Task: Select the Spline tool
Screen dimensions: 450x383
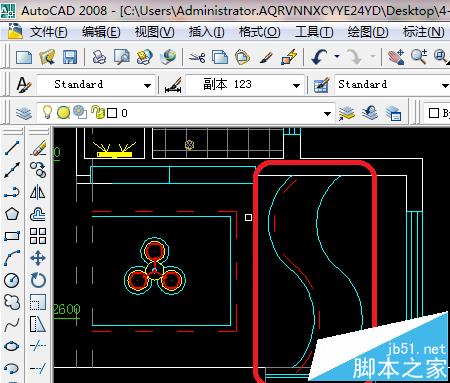Action: click(12, 324)
